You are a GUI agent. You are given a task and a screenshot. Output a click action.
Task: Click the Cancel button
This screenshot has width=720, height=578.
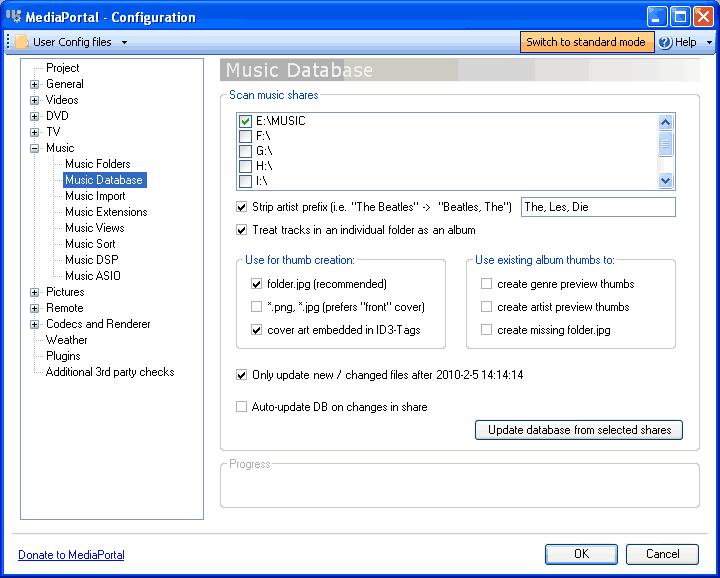(x=663, y=554)
